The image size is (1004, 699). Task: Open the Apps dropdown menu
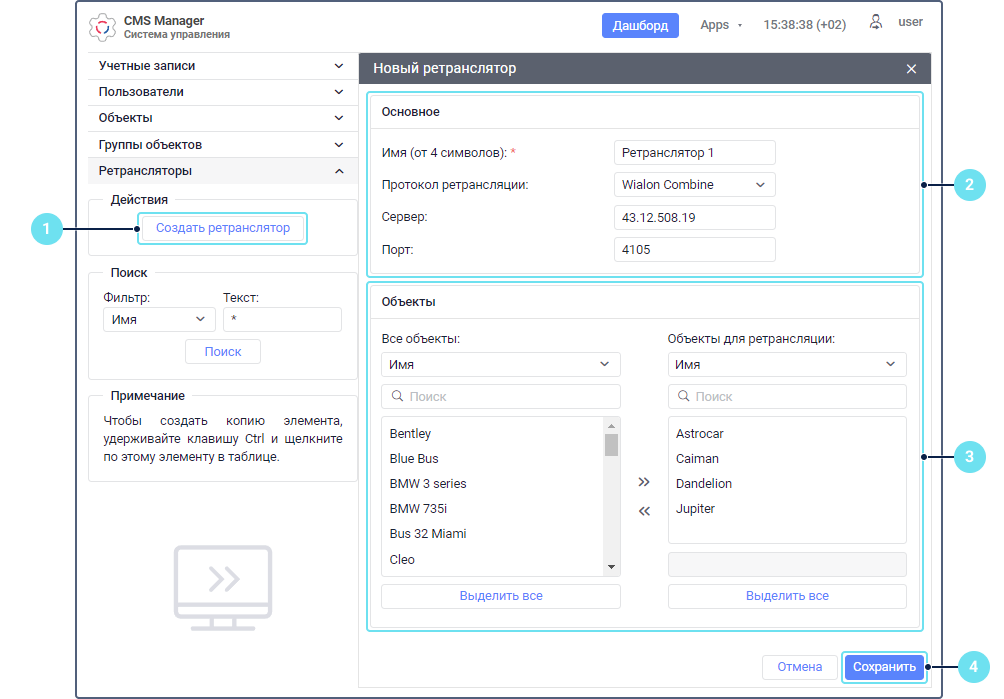(x=720, y=25)
